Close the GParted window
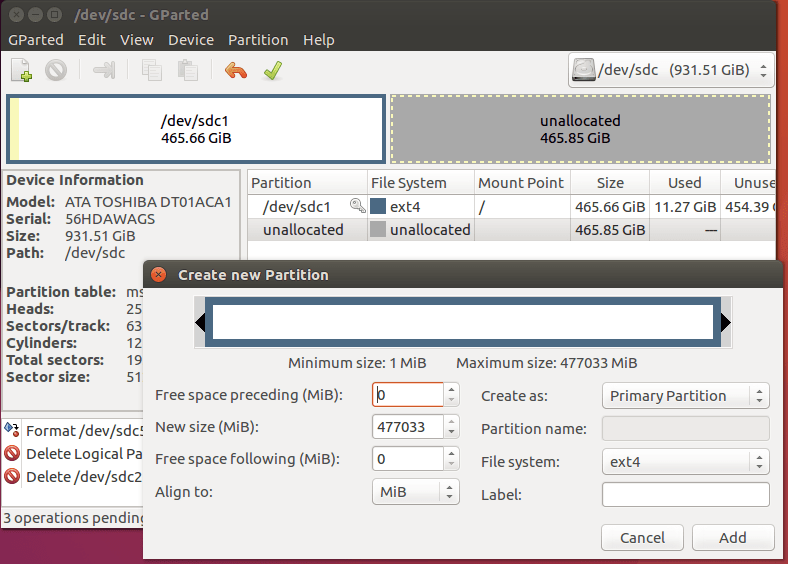Screen dimensions: 788x564 [x=17, y=15]
